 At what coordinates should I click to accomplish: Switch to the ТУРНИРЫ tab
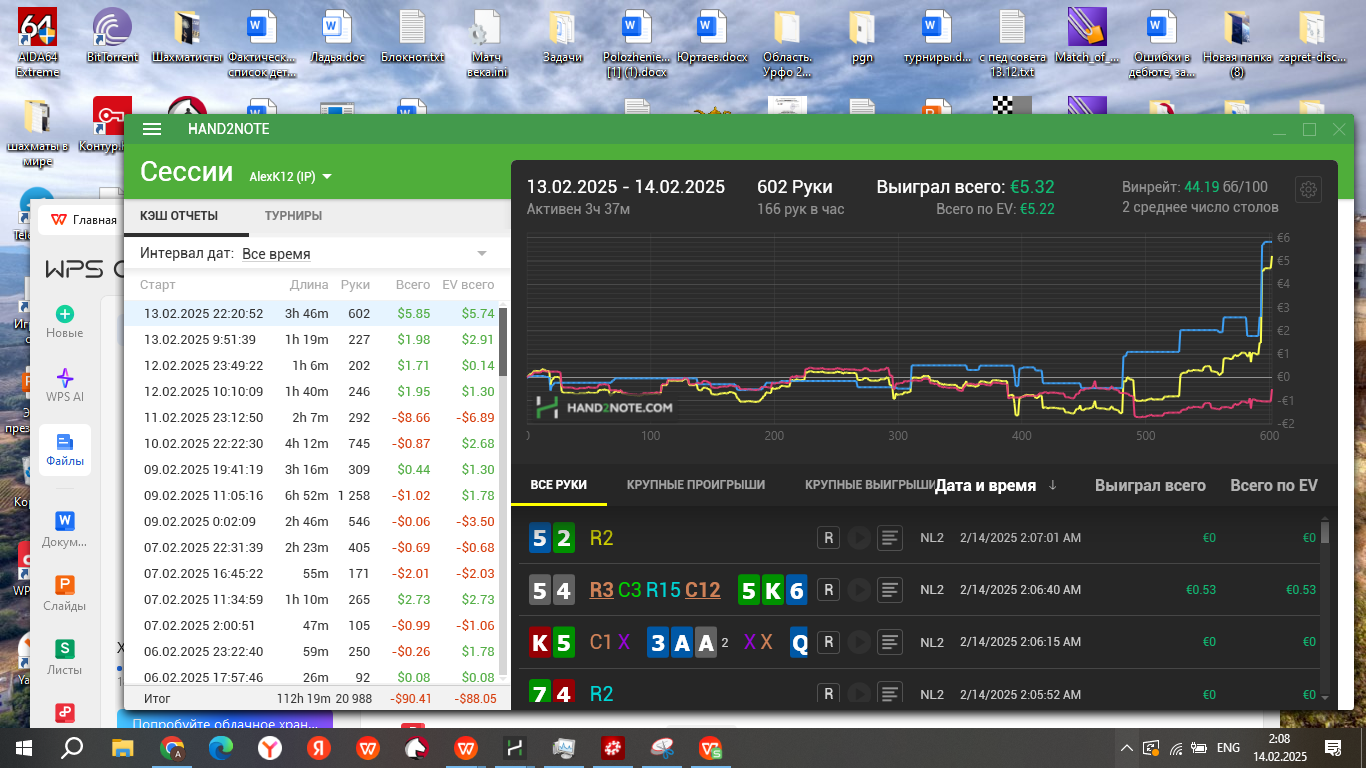(x=293, y=215)
